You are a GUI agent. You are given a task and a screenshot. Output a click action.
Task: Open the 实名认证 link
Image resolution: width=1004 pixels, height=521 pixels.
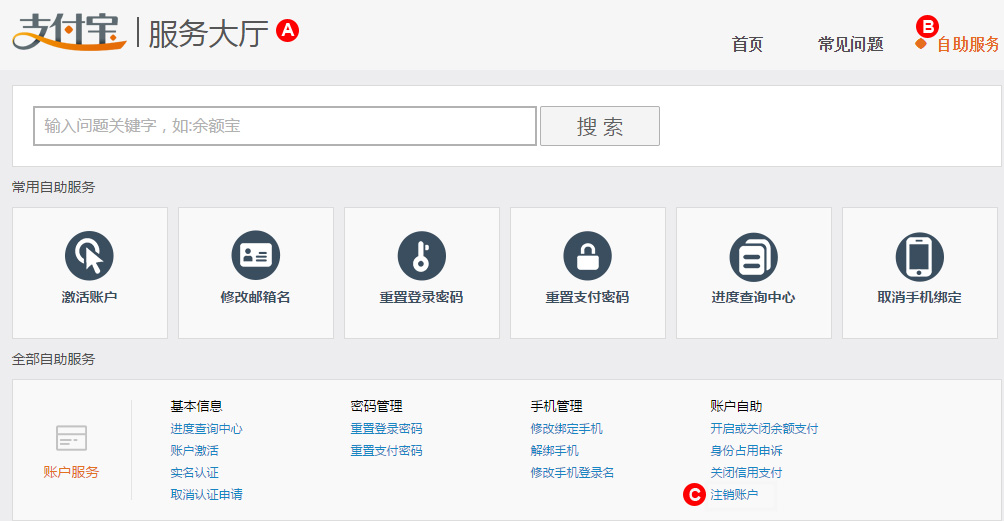pyautogui.click(x=195, y=472)
